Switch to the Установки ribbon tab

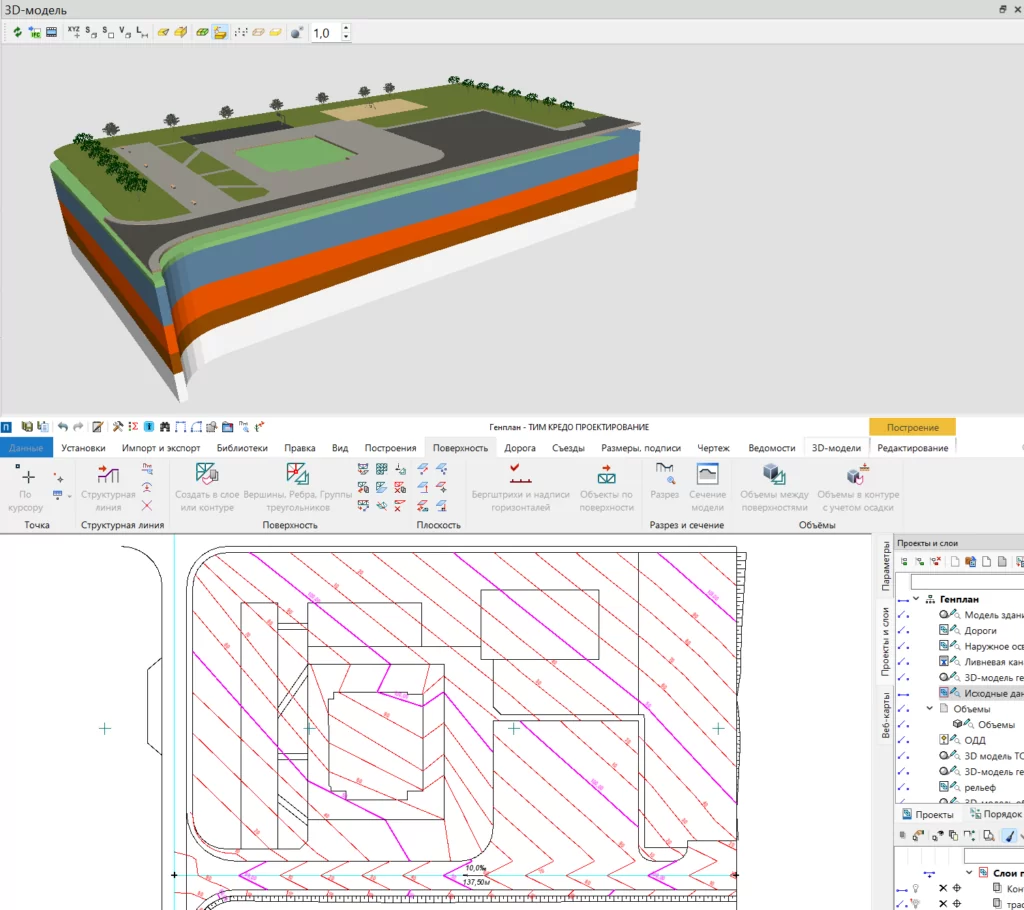(x=83, y=447)
